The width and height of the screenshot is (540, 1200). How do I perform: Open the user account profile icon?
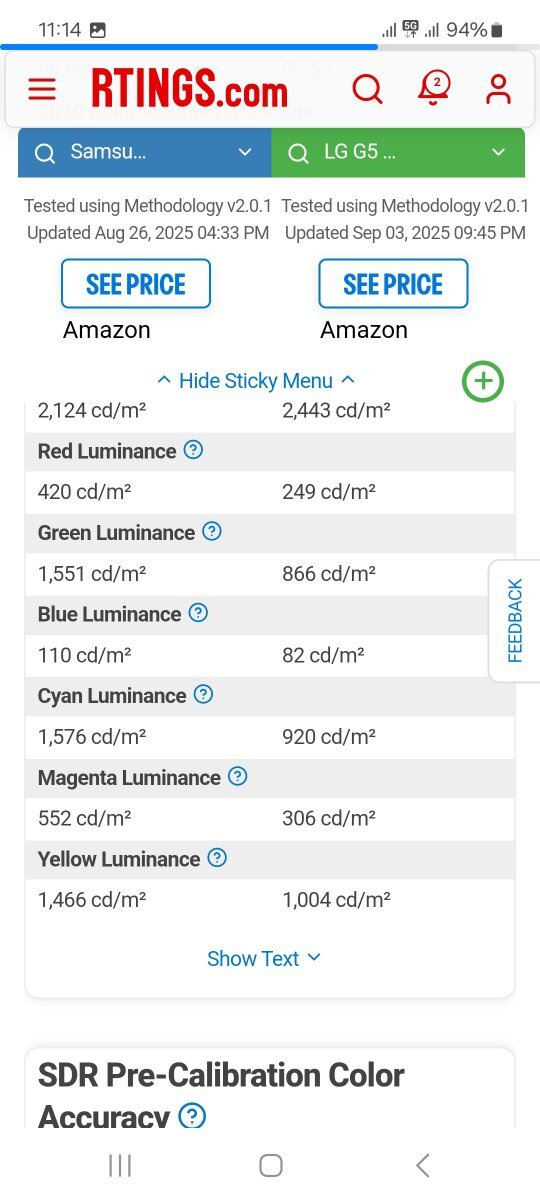click(x=498, y=89)
